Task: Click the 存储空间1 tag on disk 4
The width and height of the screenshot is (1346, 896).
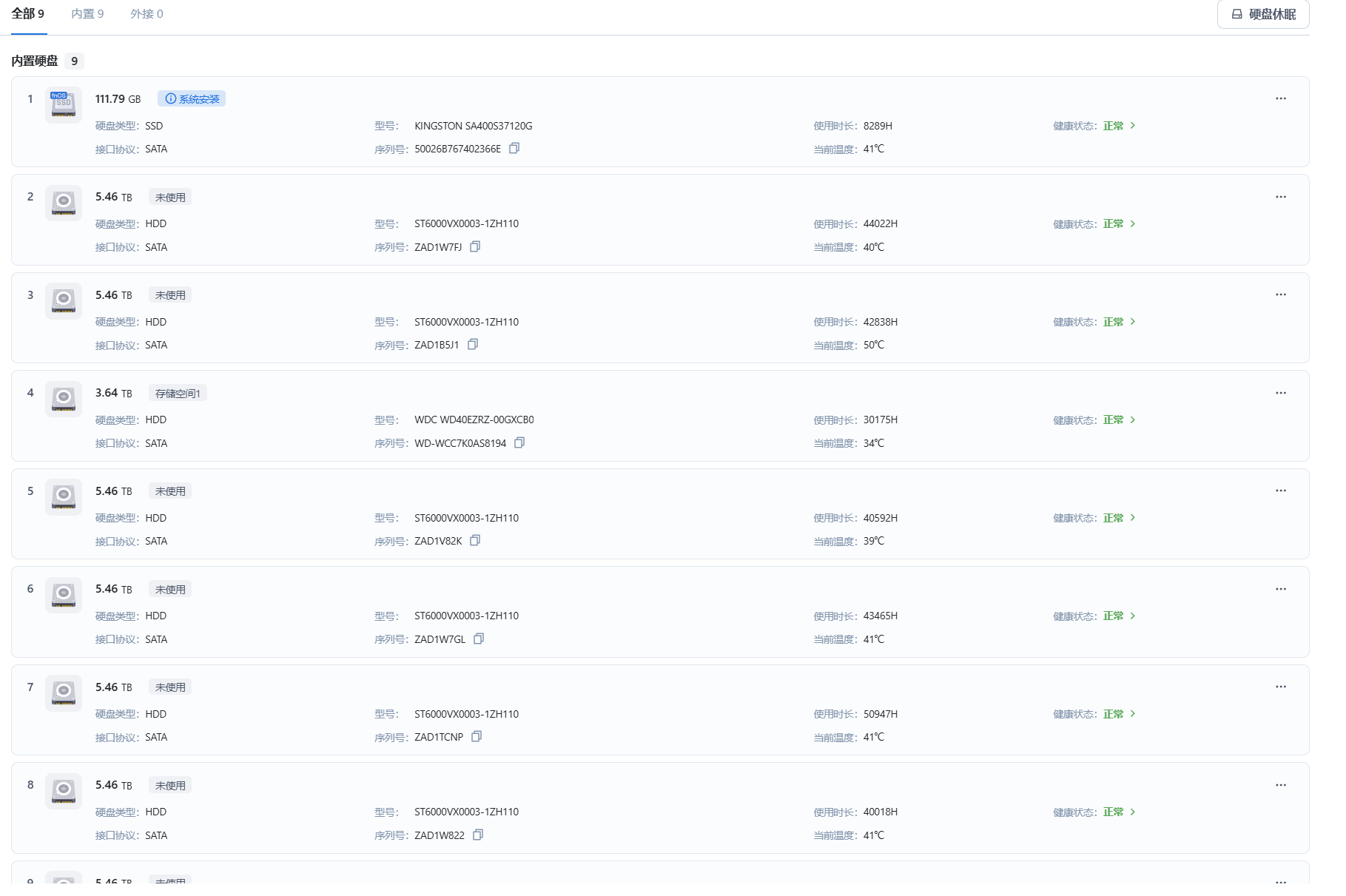Action: 178,393
